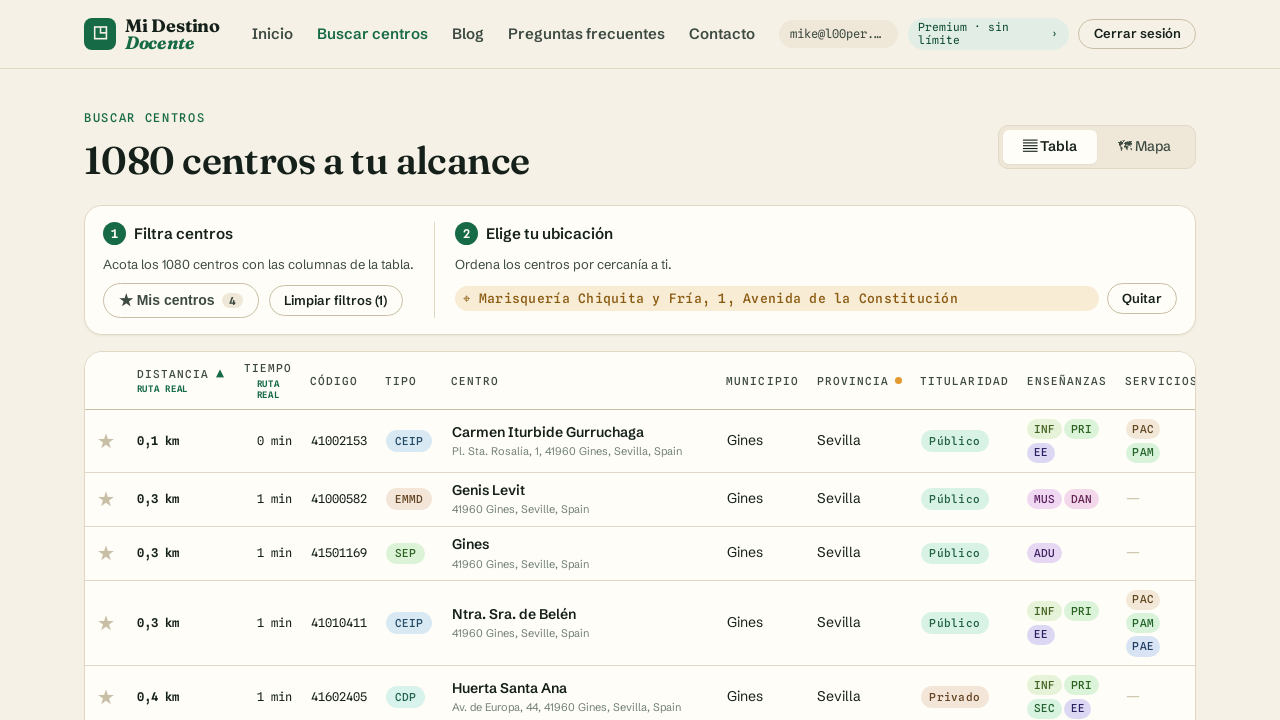
Task: Click Limpiar filtros (1) button
Action: (336, 300)
